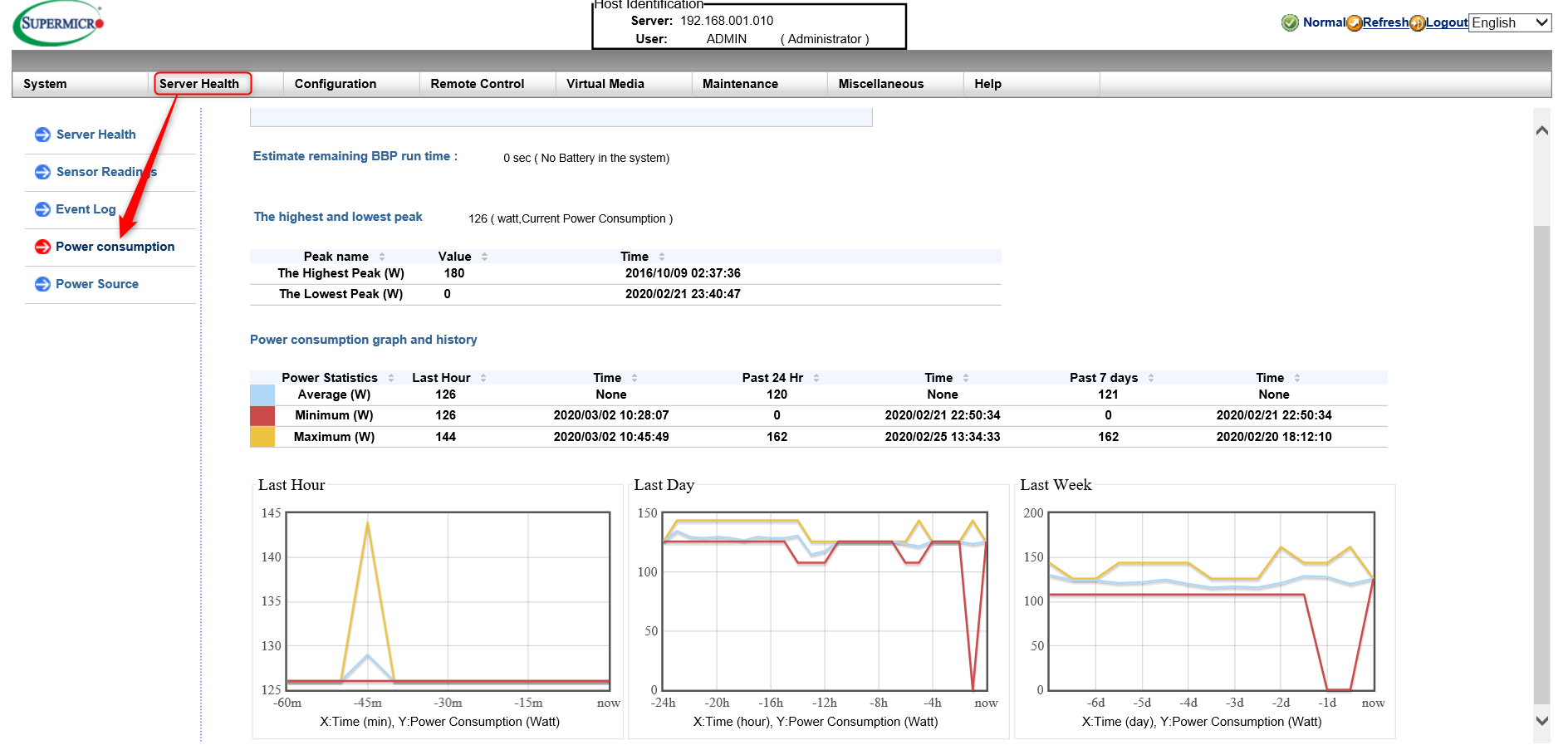Open the Maintenance menu
Screen dimensions: 1568x745
pyautogui.click(x=740, y=84)
